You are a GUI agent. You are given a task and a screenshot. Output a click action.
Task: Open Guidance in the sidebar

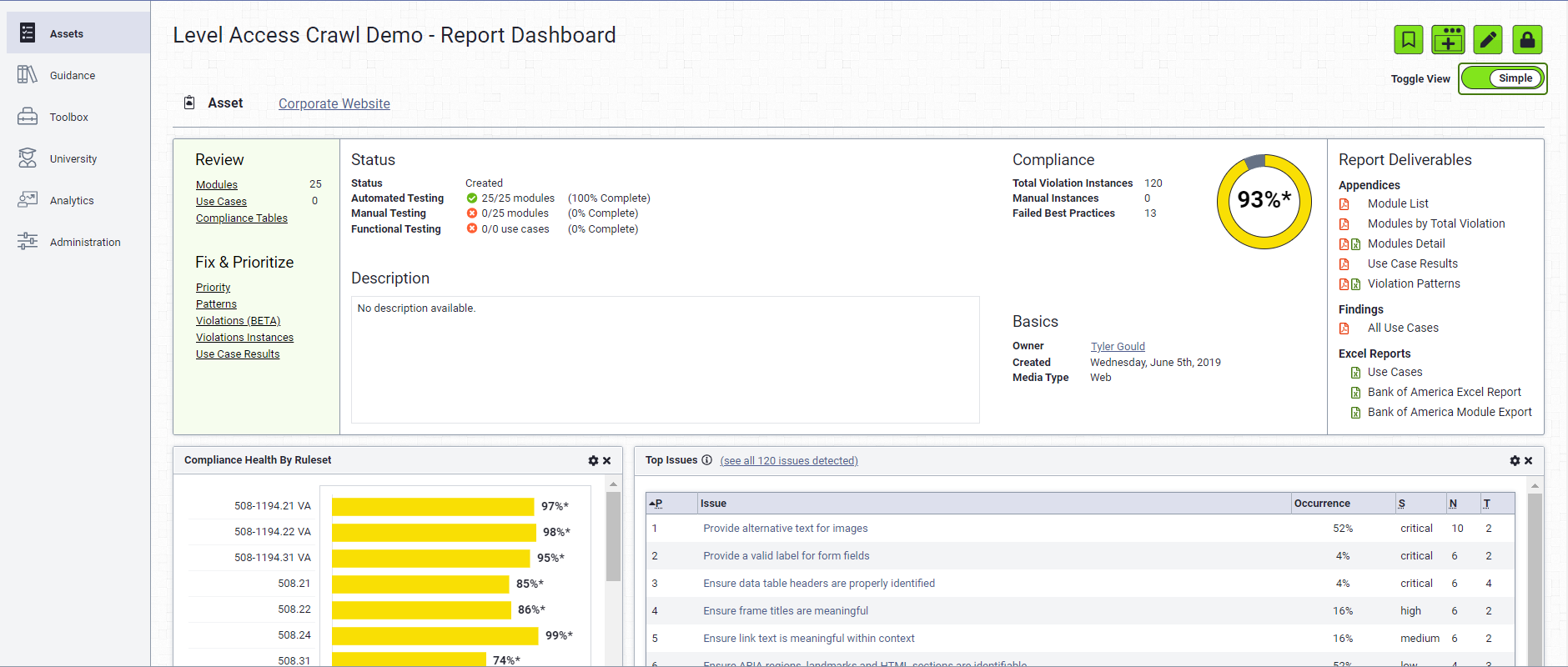click(72, 76)
